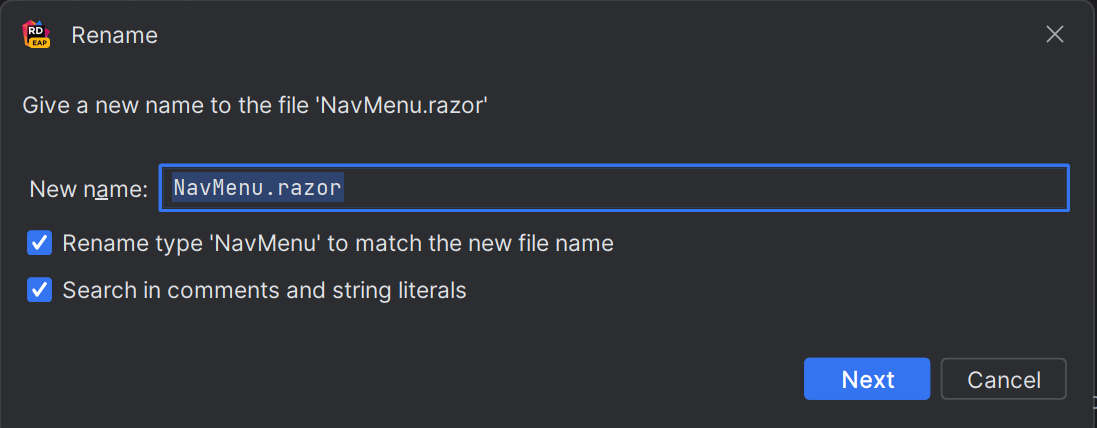Viewport: 1097px width, 428px height.
Task: Disable Search in comments checkbox
Action: point(40,291)
